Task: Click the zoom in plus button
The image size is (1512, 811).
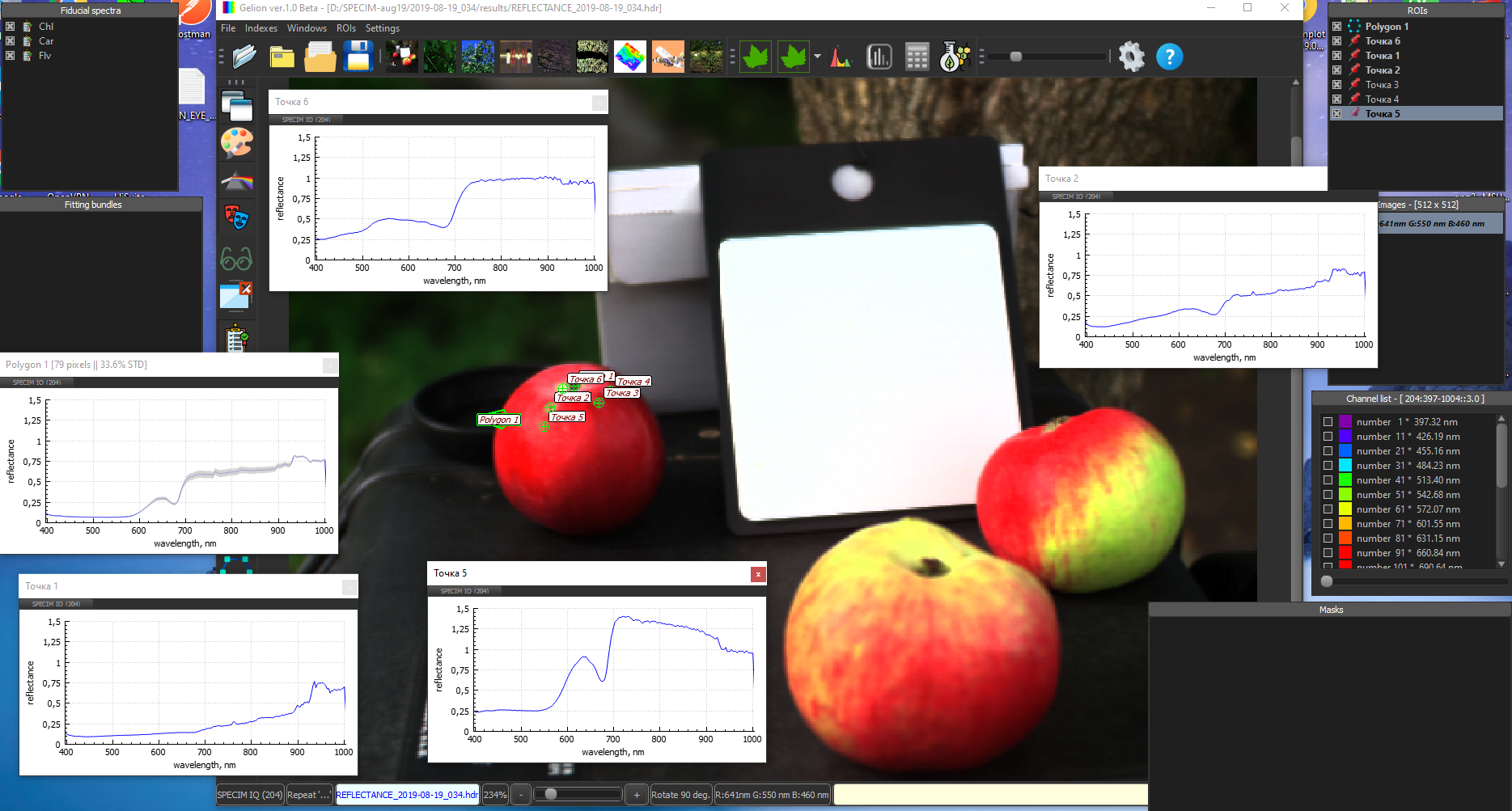Action: click(637, 795)
